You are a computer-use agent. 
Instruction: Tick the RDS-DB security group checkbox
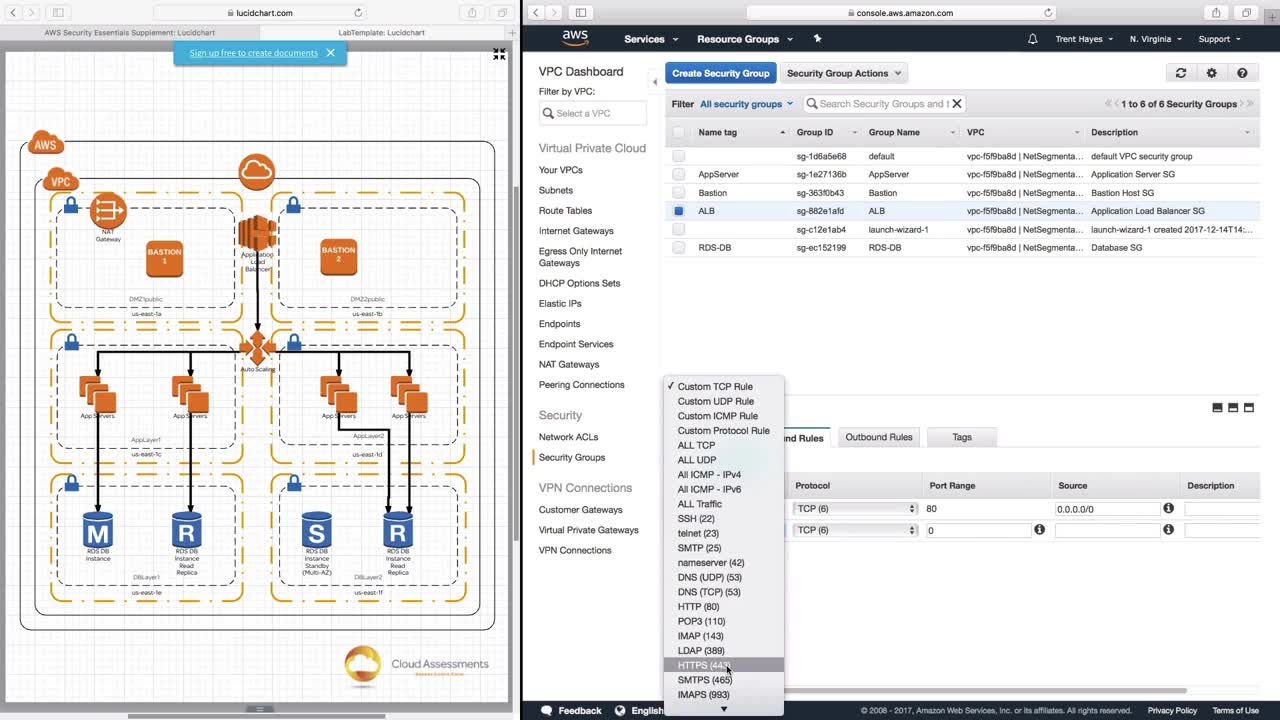(x=679, y=247)
